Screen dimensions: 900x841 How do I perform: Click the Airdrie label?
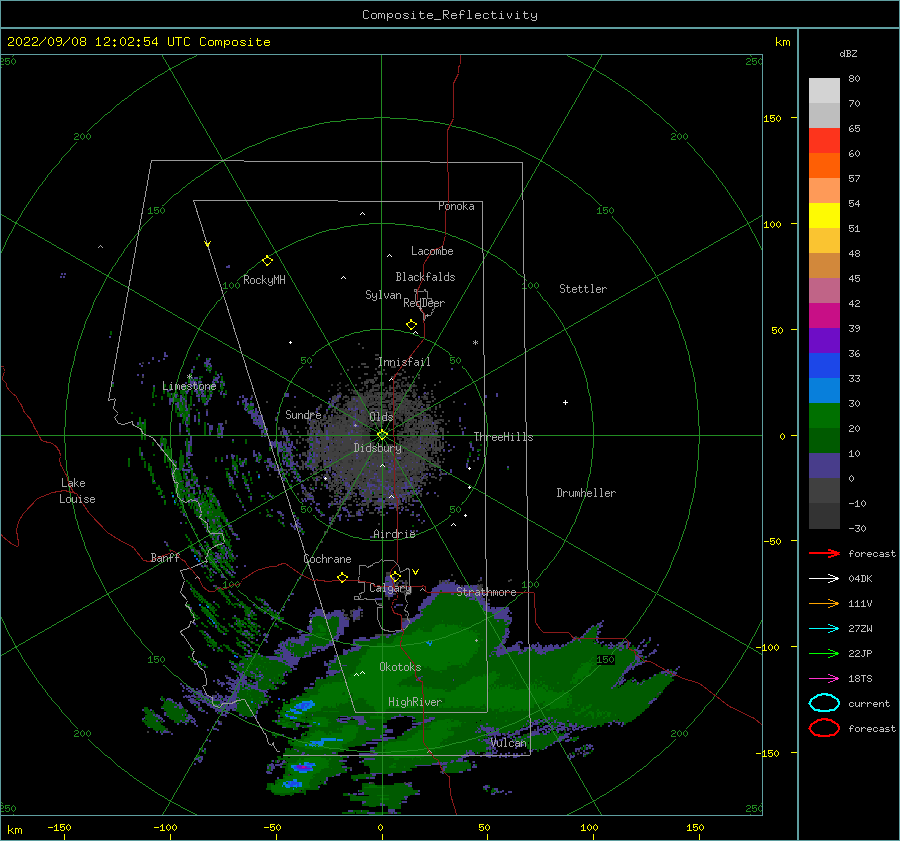point(394,534)
